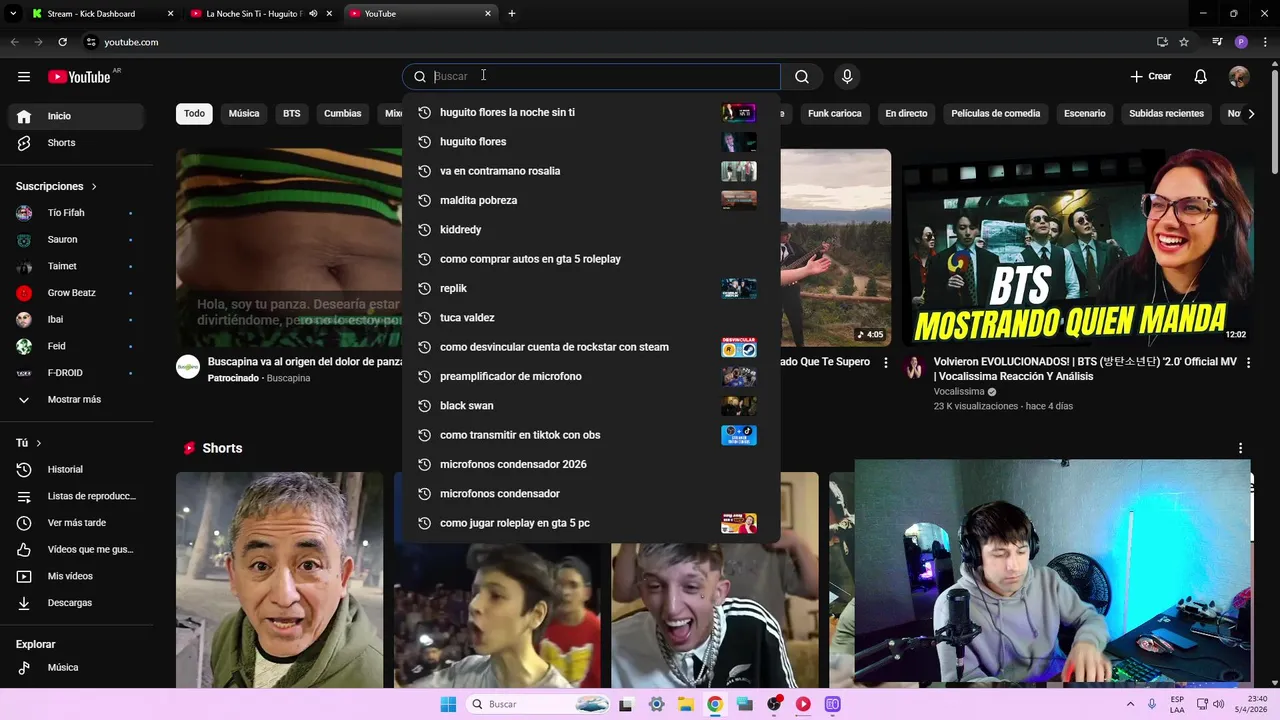
Task: Open the YouTube hamburger guide menu
Action: coord(24,77)
